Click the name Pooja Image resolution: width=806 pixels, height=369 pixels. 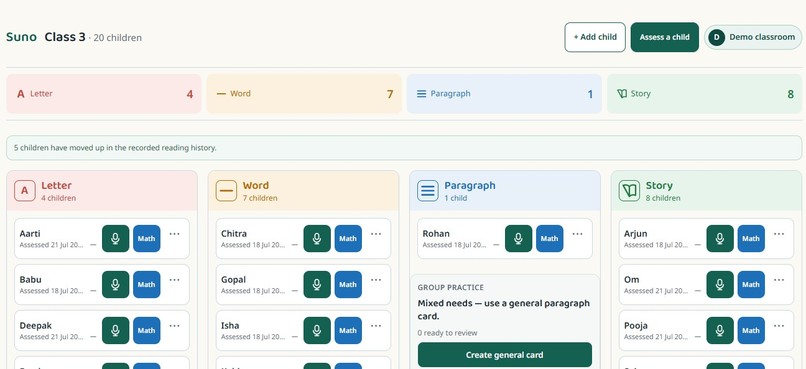coord(636,326)
